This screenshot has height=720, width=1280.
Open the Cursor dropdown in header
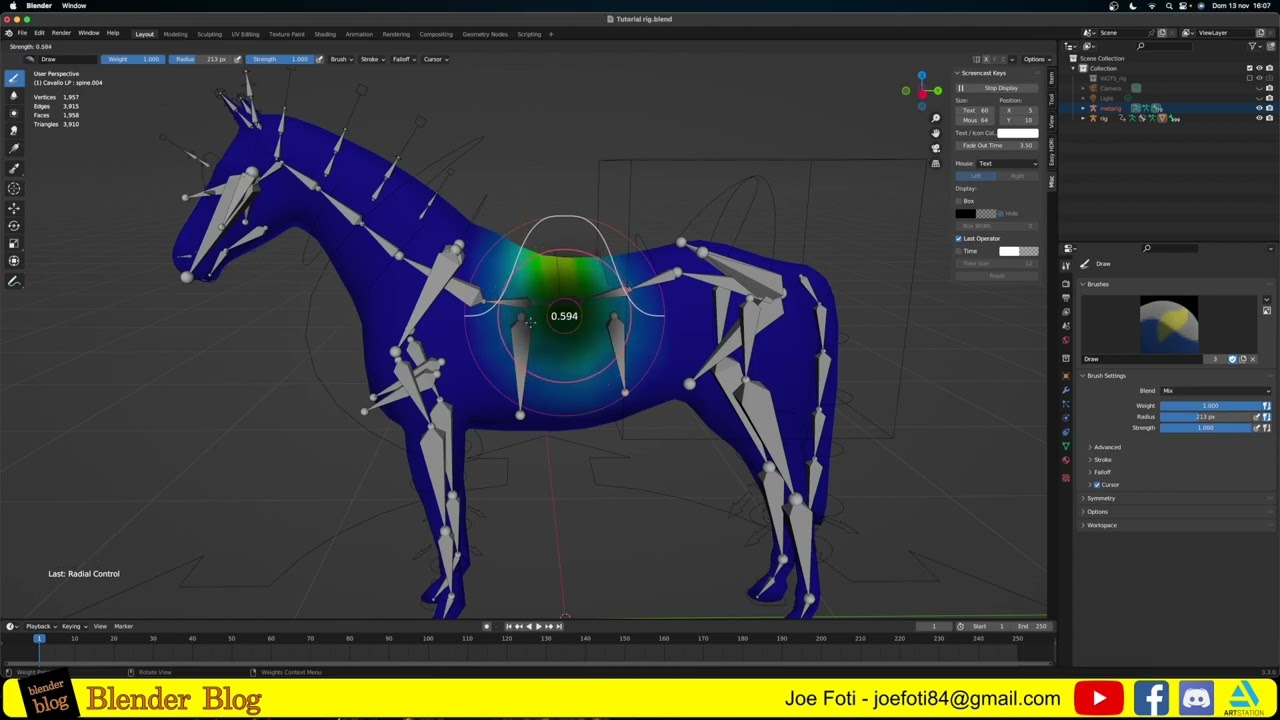[435, 59]
